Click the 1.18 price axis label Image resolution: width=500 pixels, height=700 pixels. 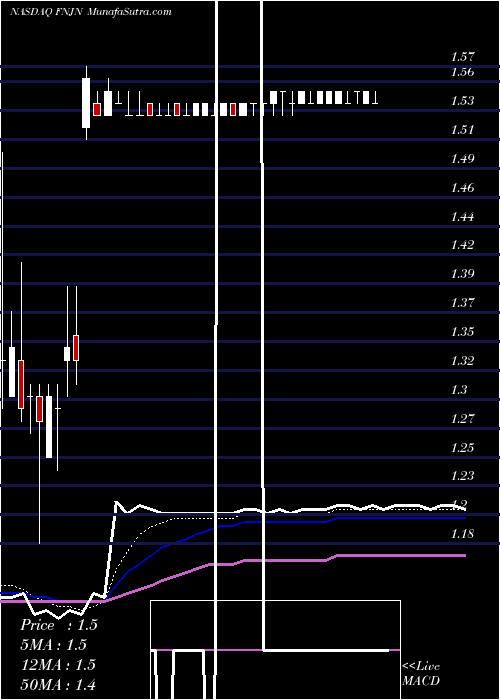462,534
